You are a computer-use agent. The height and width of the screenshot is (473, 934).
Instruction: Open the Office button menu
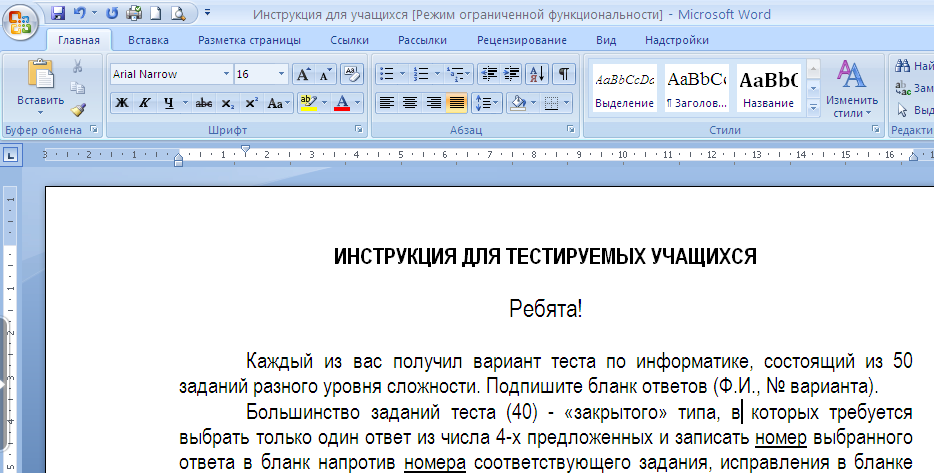20,23
